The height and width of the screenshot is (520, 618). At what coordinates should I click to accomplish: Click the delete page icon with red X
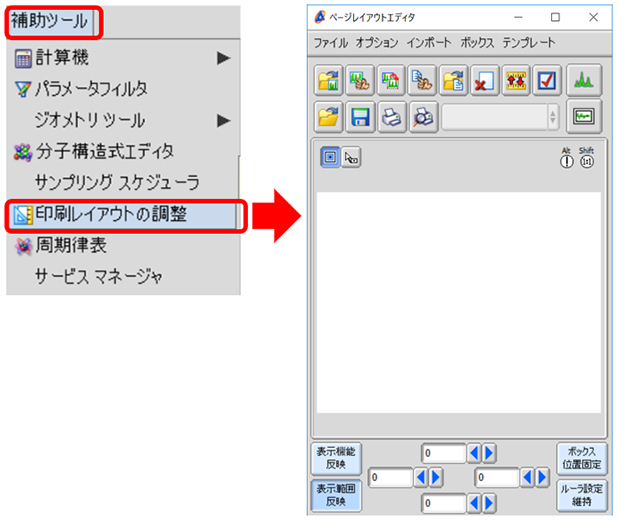tap(483, 81)
